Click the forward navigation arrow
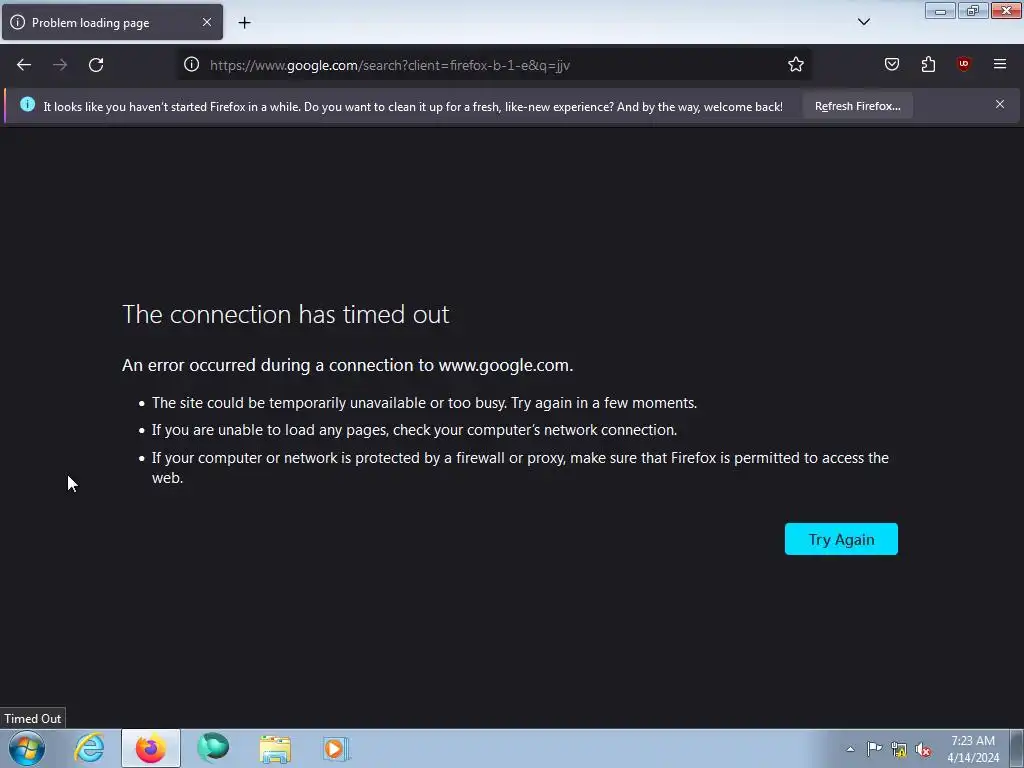This screenshot has height=768, width=1024. coord(60,65)
